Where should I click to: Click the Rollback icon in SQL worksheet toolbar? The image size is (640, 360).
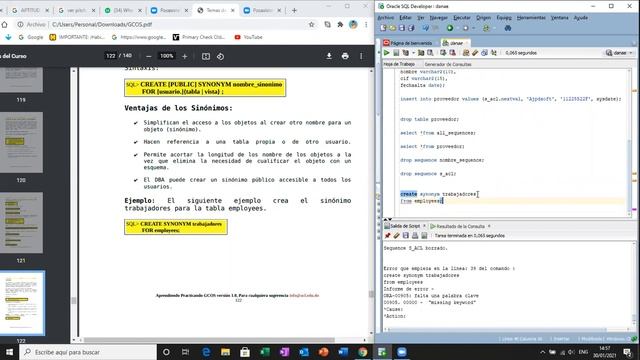(452, 53)
